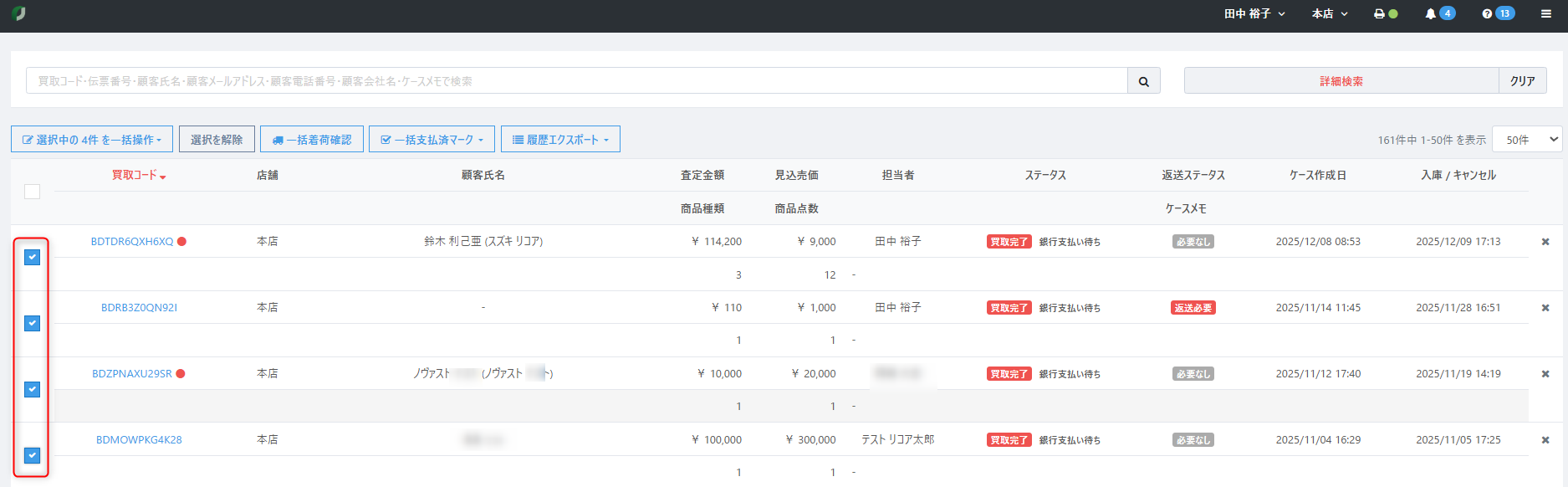This screenshot has height=487, width=1568.
Task: Click 買取完了 badge in BDTDR6QXH6XQ row
Action: (x=1009, y=241)
